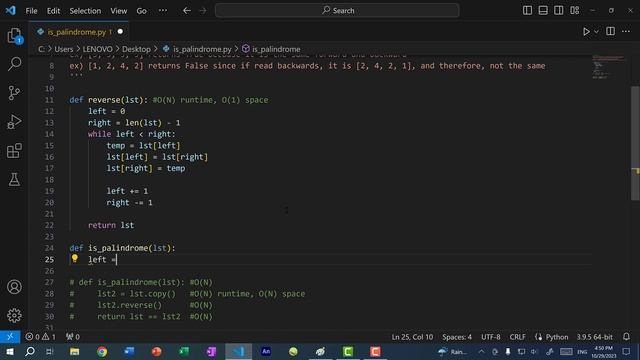Run the Python file with play button
This screenshot has width=640, height=360.
(586, 31)
